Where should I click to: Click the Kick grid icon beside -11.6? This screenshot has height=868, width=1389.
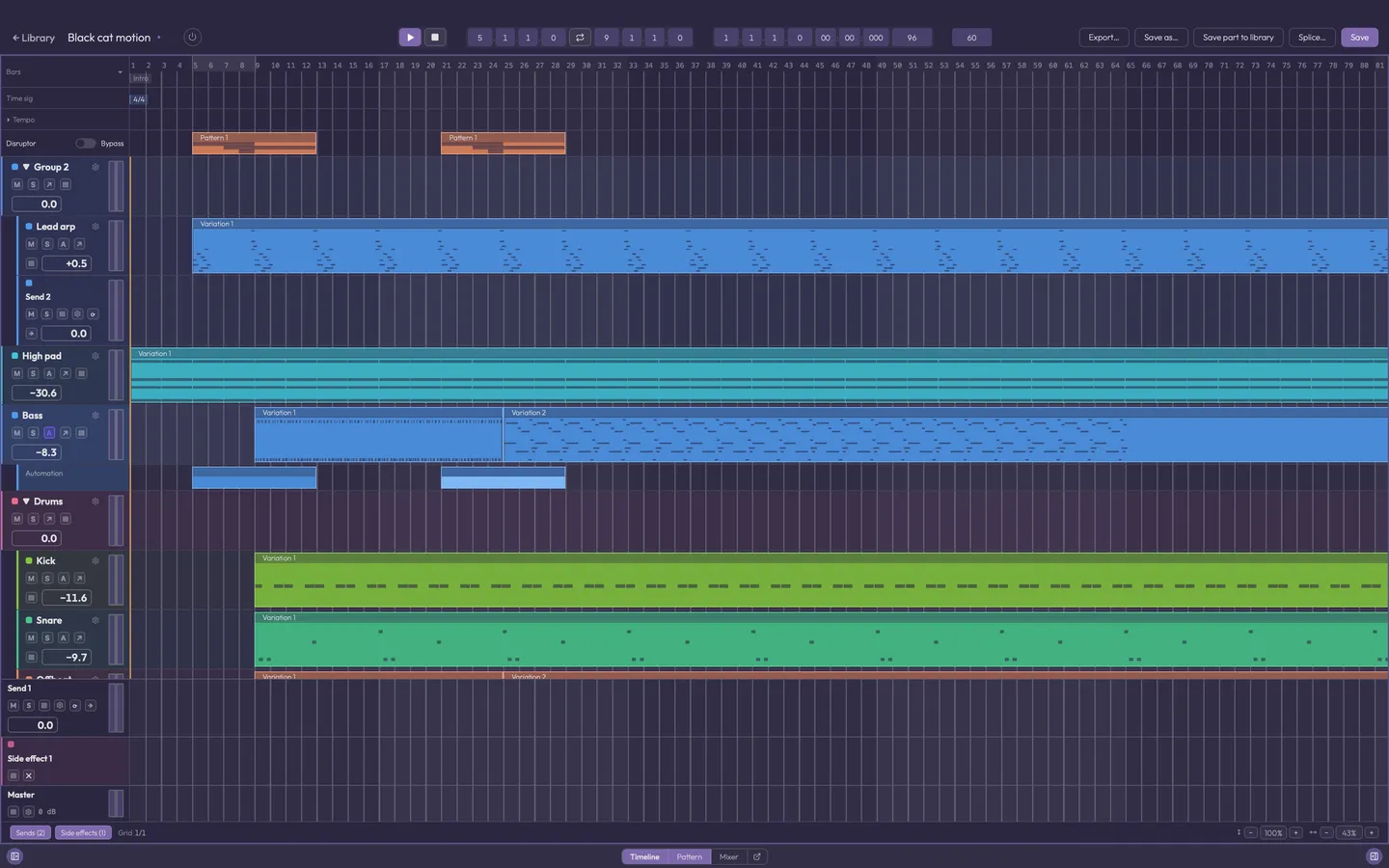[31, 598]
